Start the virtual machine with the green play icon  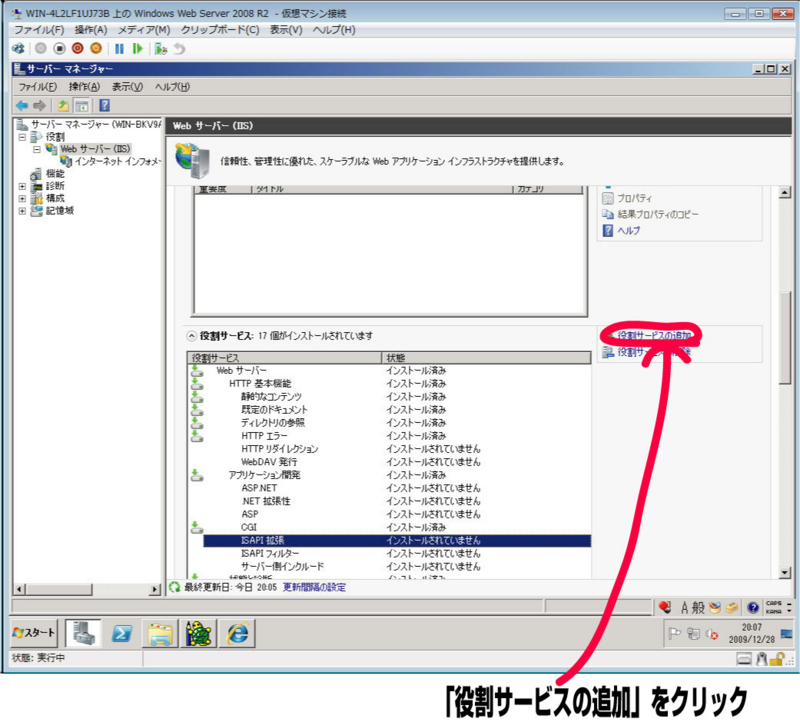pyautogui.click(x=139, y=49)
